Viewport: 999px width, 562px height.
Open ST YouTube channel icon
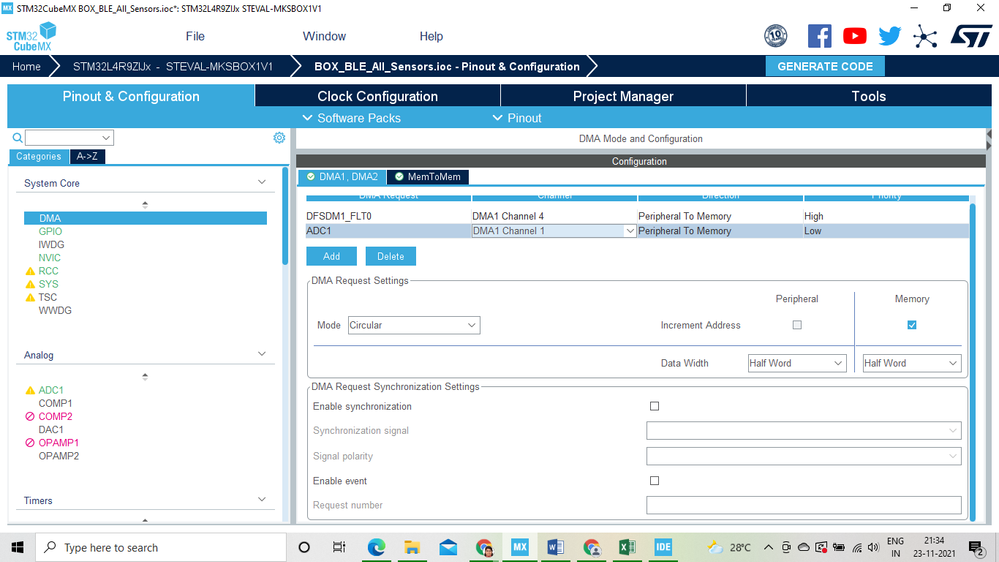point(854,36)
